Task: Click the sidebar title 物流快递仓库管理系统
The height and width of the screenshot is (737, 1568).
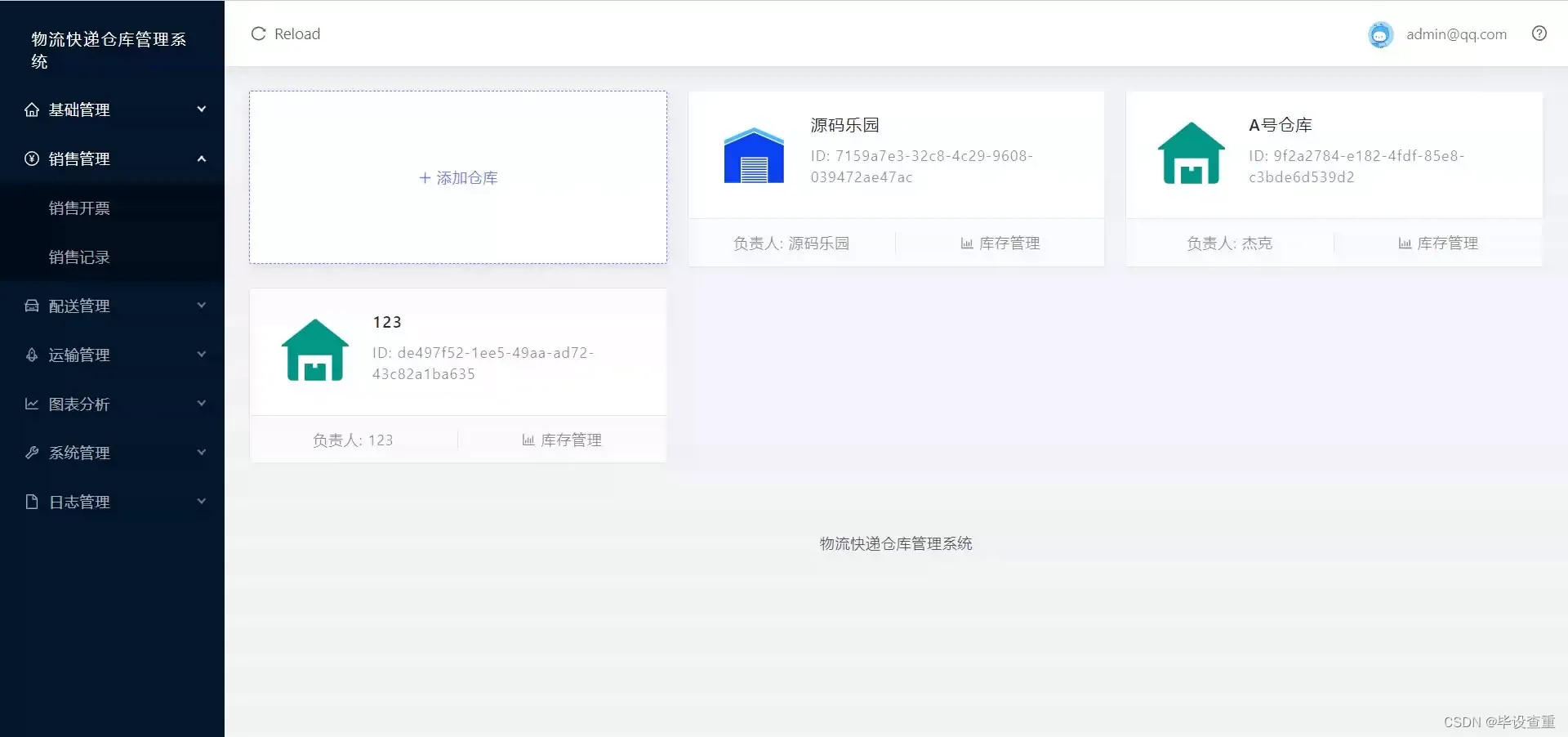Action: [109, 50]
